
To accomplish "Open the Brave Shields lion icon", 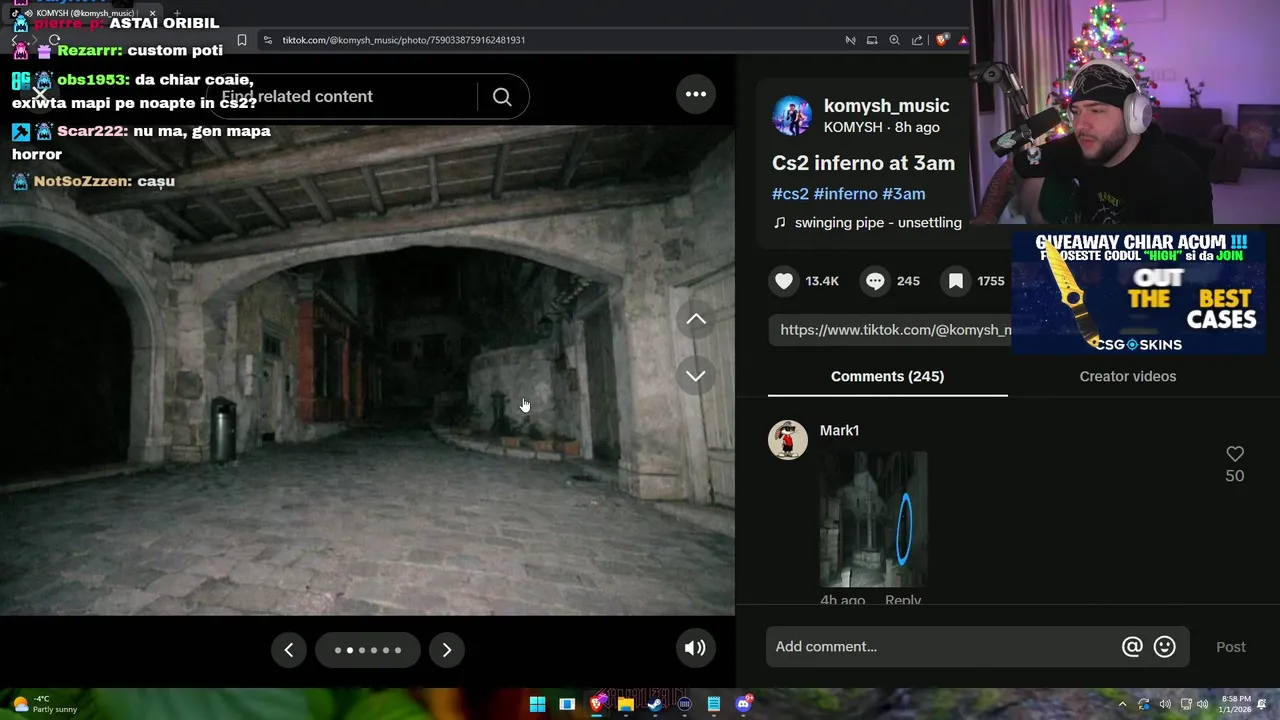I will (x=942, y=40).
